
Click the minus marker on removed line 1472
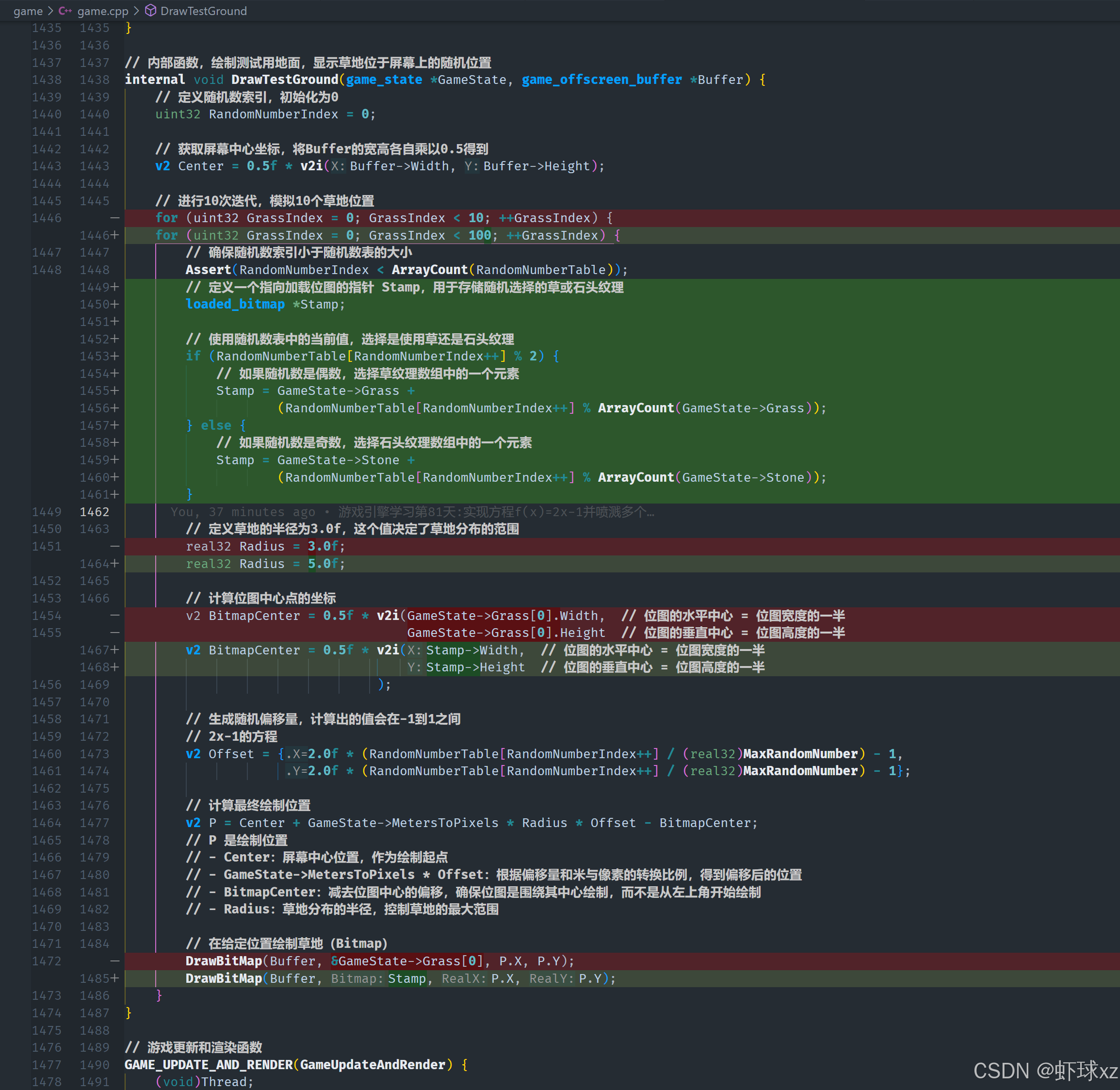(x=114, y=961)
